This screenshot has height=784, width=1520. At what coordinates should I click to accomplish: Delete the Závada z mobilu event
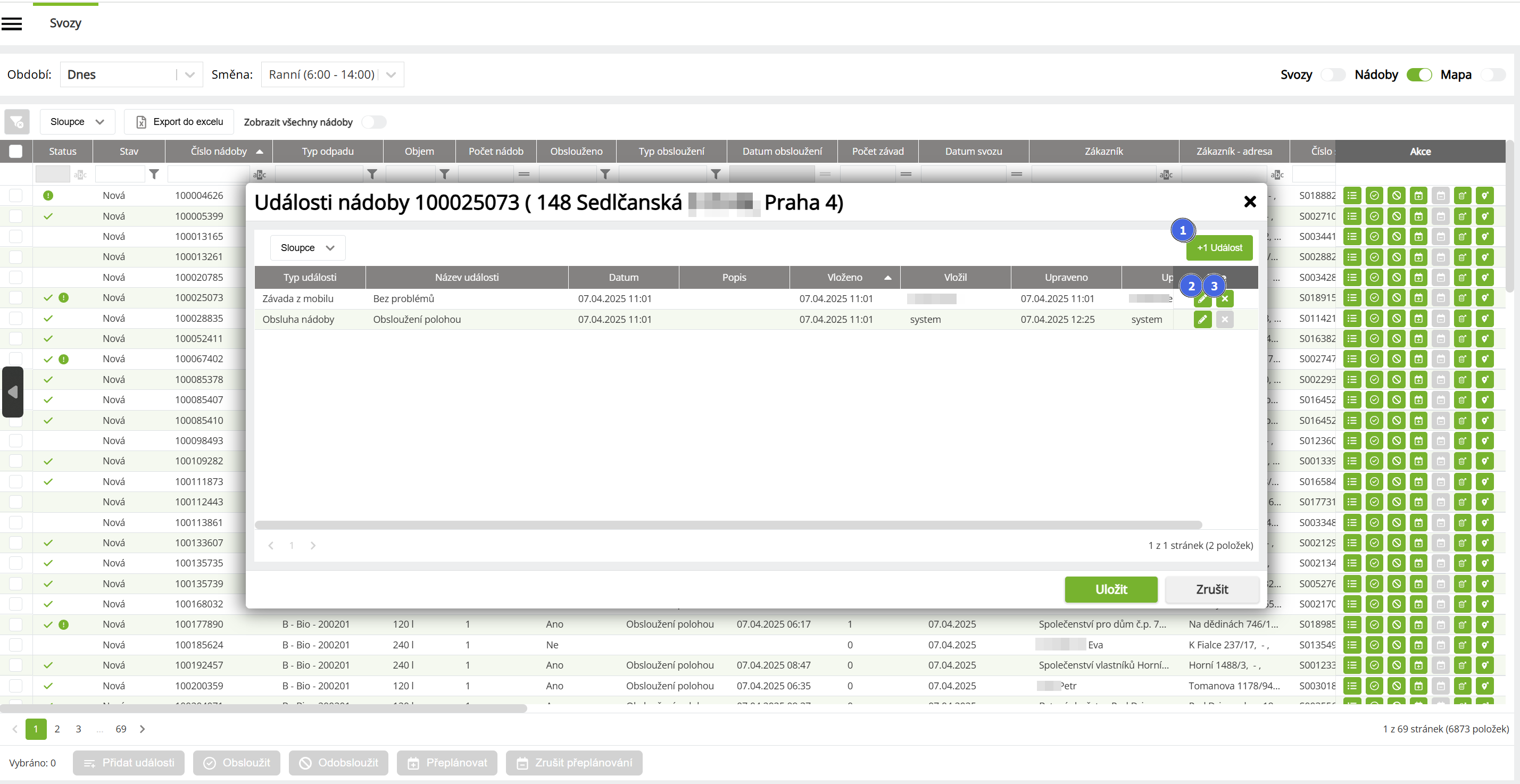pyautogui.click(x=1225, y=299)
